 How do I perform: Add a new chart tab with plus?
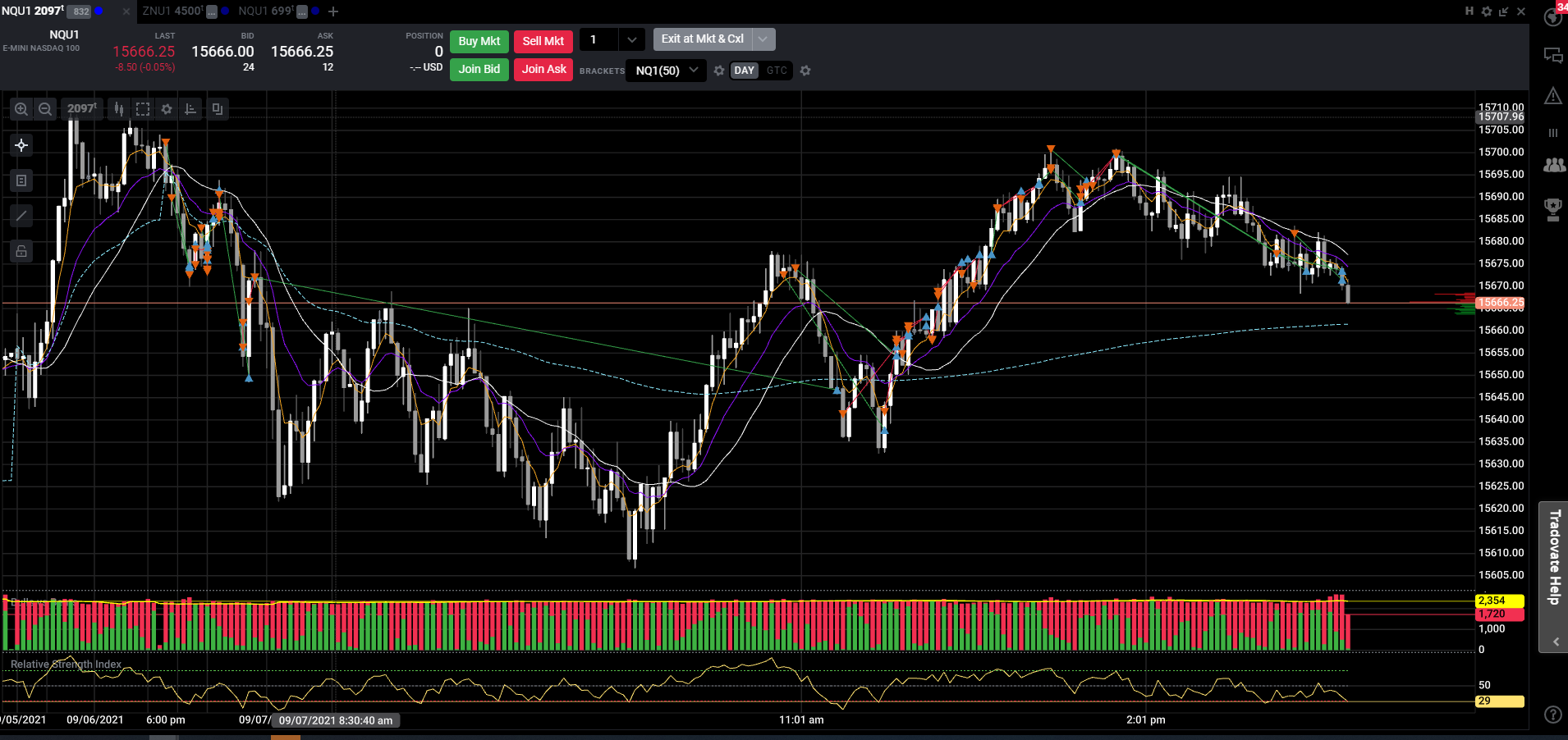[333, 11]
